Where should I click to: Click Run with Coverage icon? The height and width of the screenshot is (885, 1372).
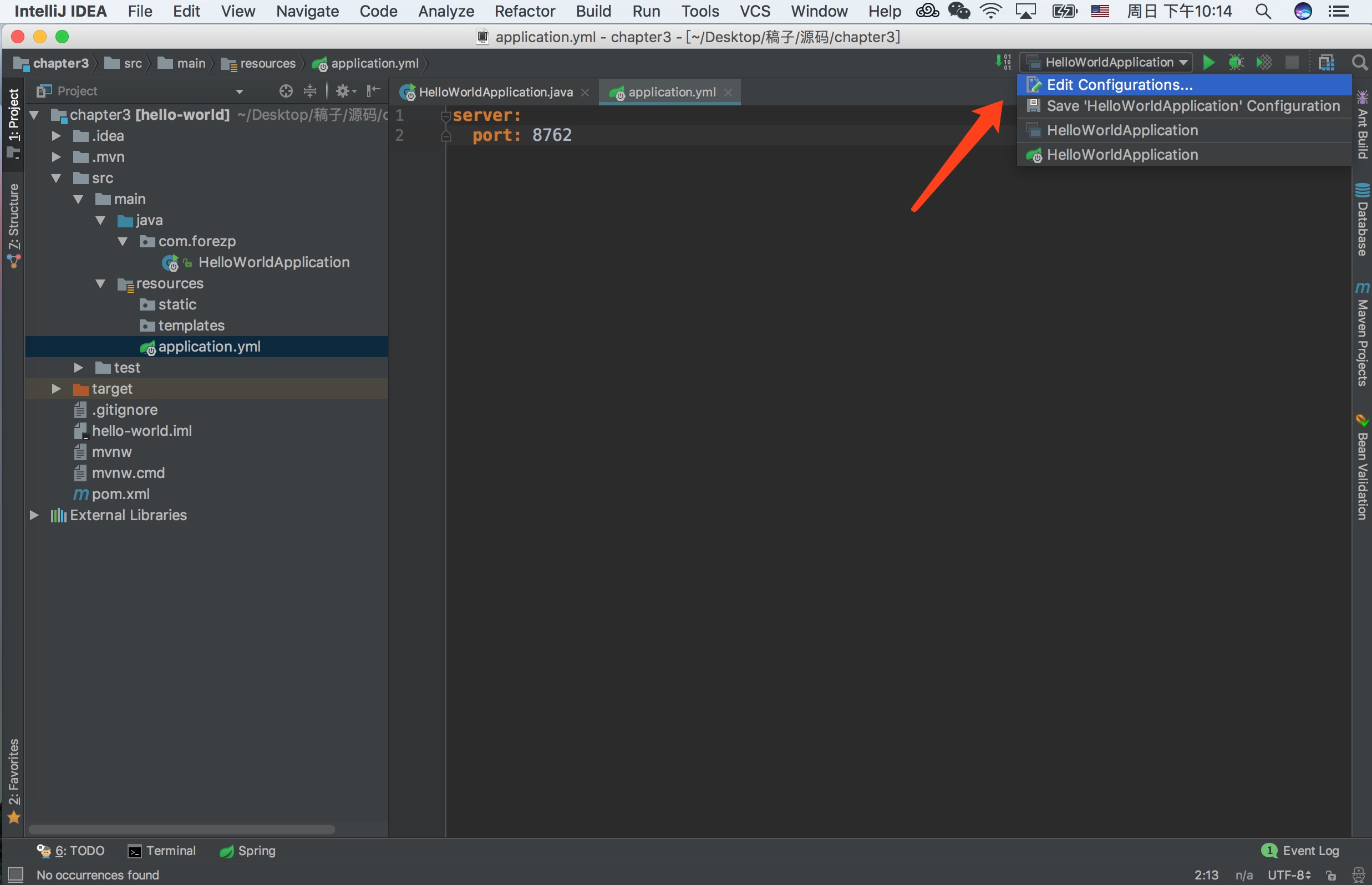point(1264,62)
